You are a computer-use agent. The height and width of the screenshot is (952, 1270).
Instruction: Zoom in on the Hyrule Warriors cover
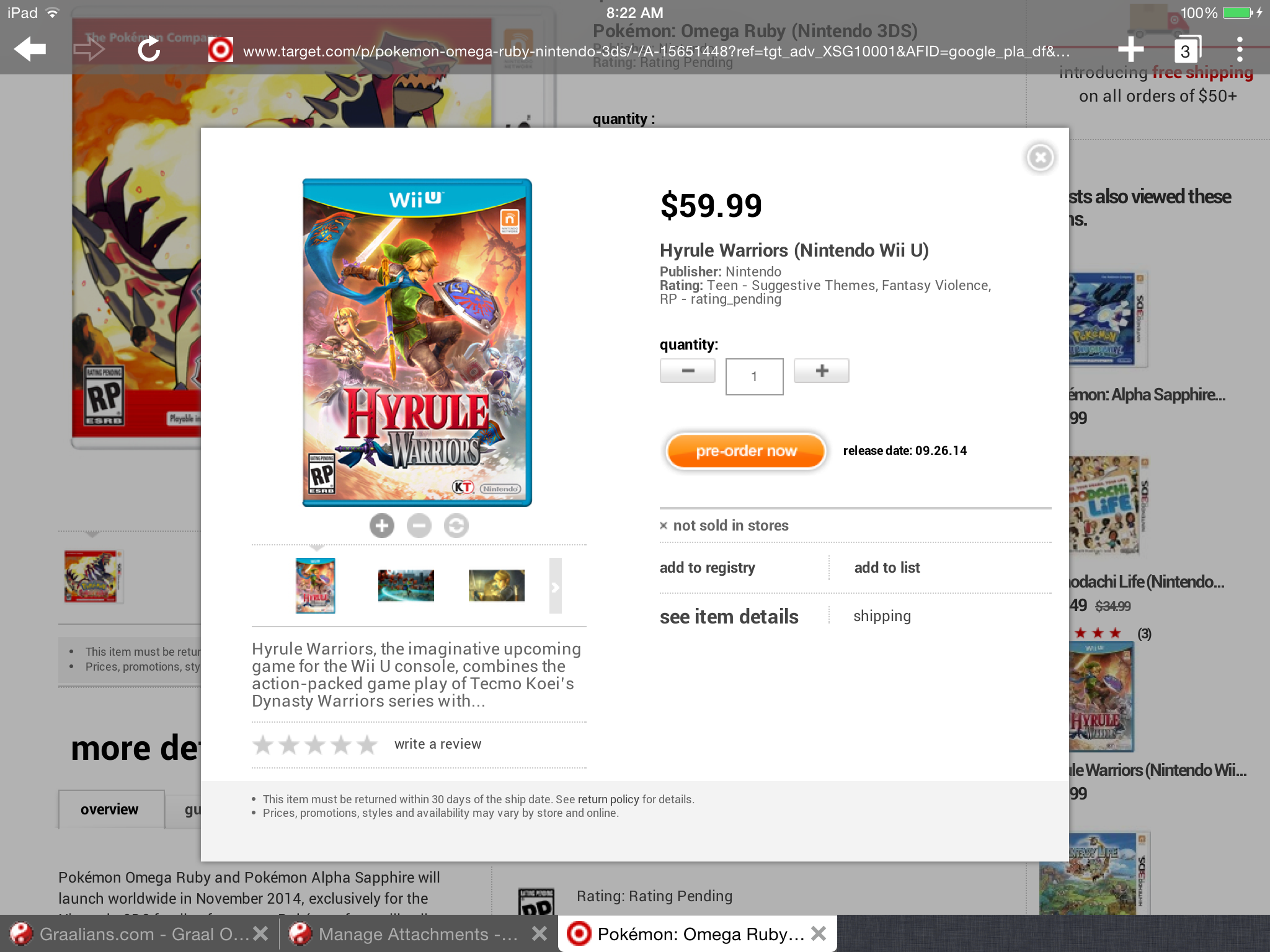[x=382, y=526]
